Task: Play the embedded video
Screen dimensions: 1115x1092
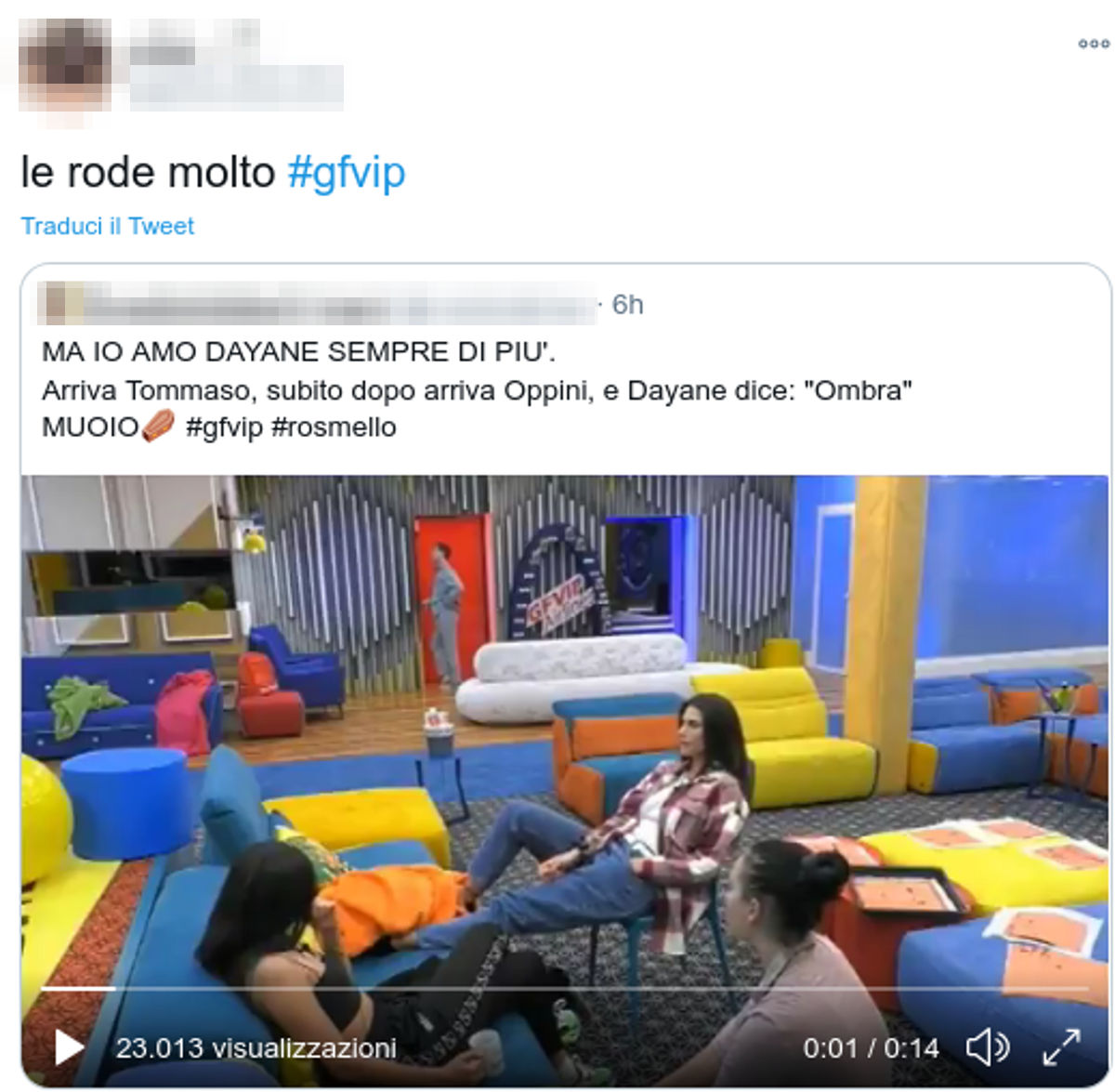Action: coord(69,1047)
